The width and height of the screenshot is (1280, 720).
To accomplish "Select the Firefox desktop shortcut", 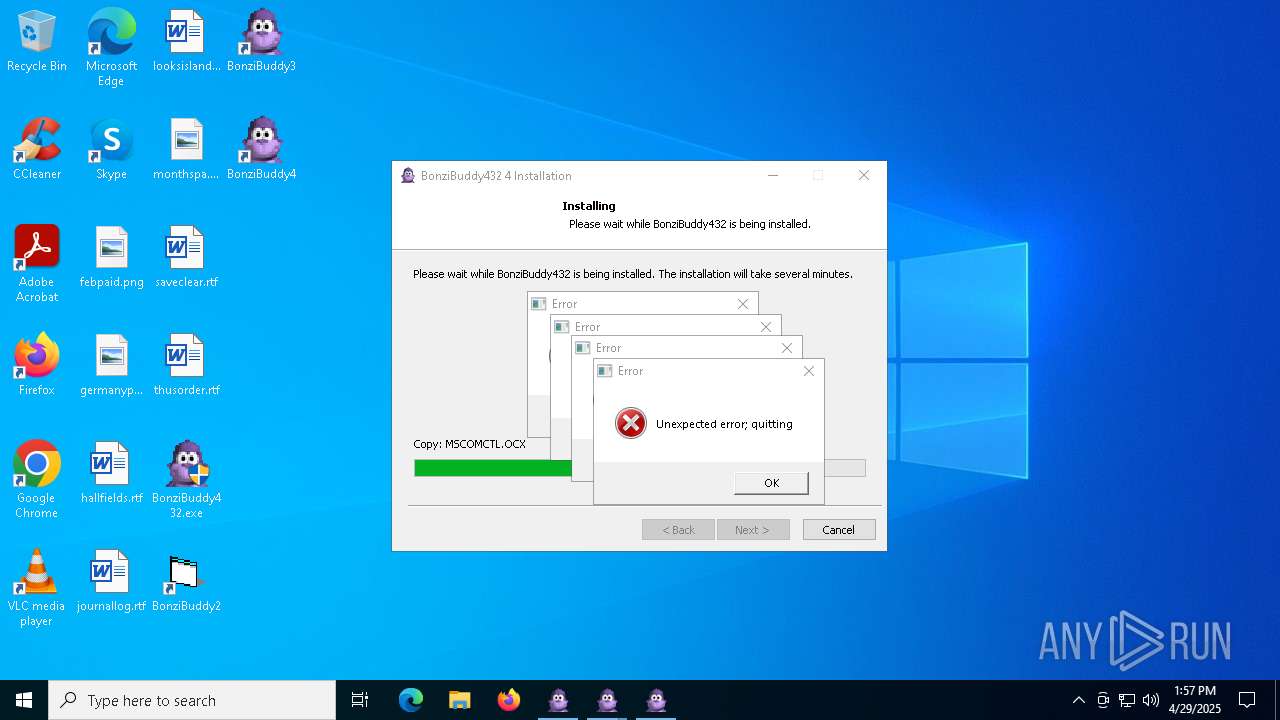I will click(x=37, y=366).
